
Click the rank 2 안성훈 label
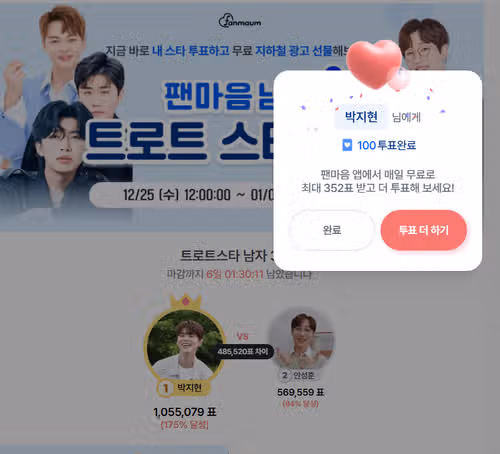pyautogui.click(x=299, y=375)
